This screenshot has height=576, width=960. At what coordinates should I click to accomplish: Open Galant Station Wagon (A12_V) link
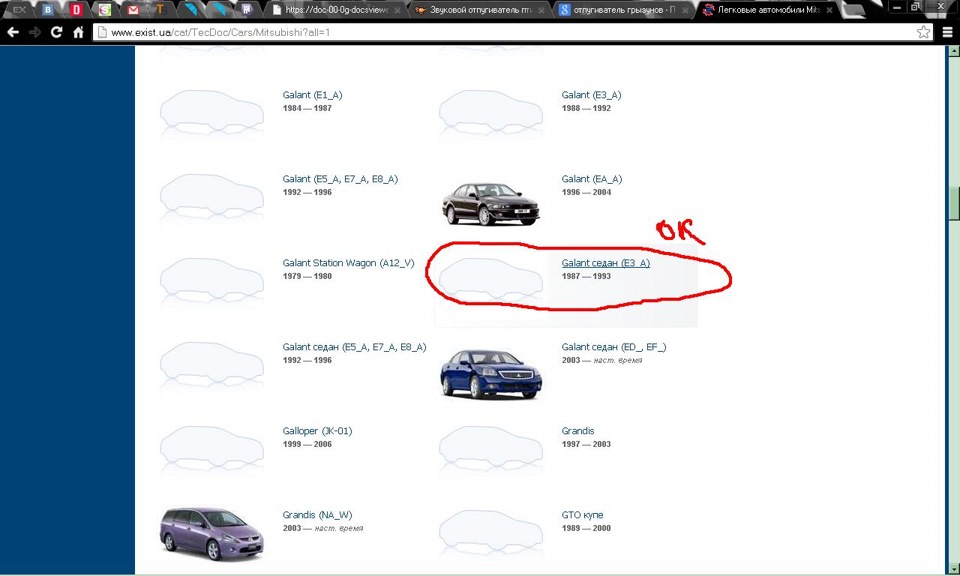(x=348, y=263)
